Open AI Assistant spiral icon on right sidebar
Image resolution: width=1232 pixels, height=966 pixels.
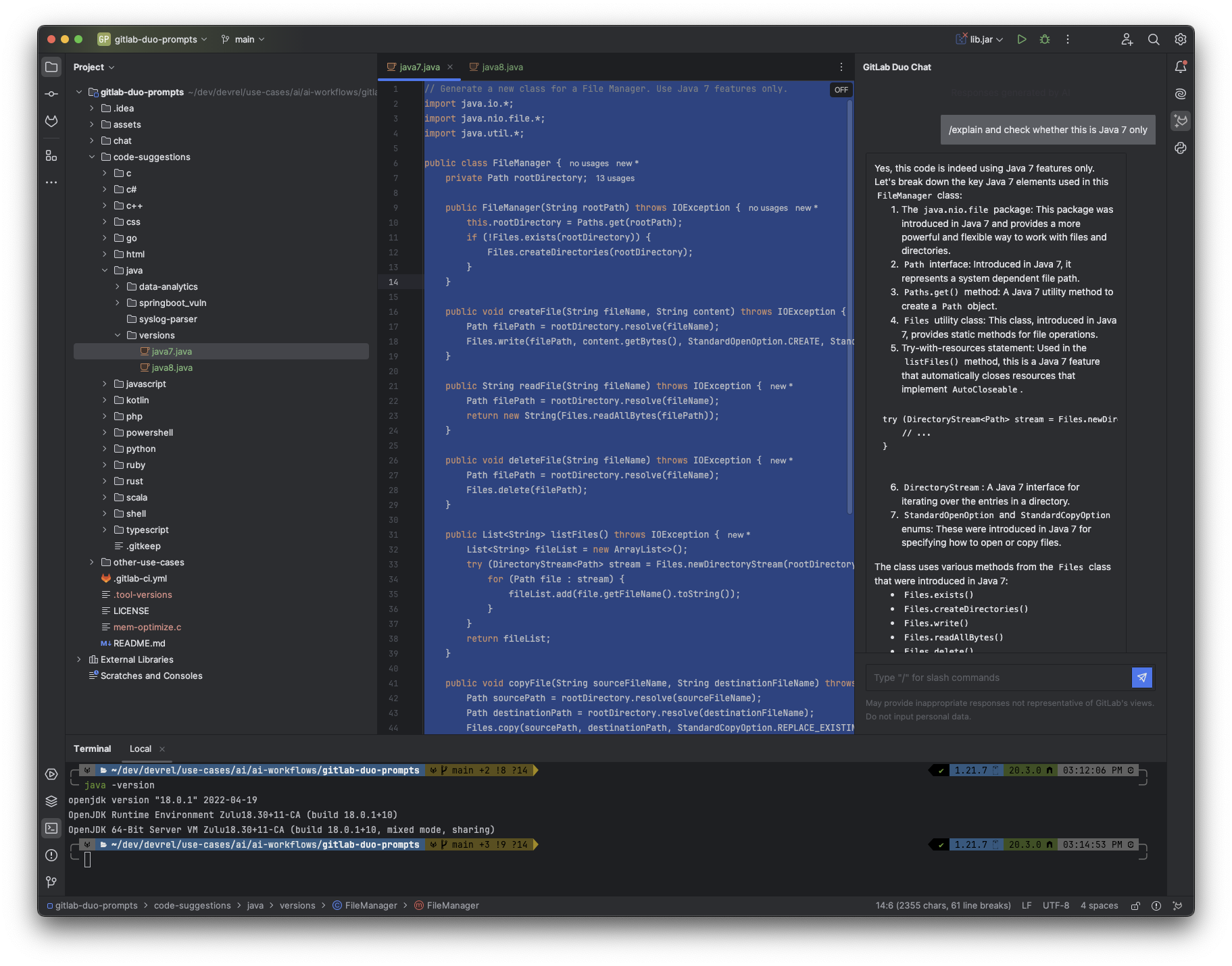tap(1181, 94)
